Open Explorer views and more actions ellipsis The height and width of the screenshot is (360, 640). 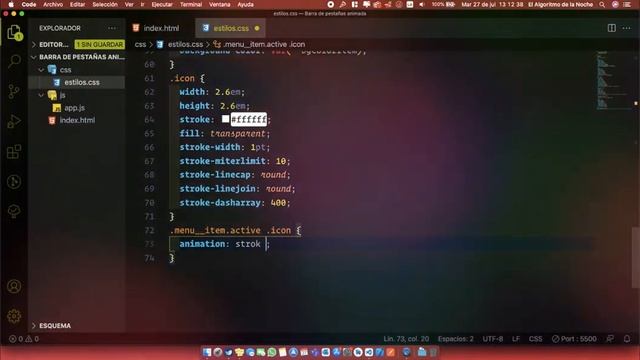(x=112, y=28)
